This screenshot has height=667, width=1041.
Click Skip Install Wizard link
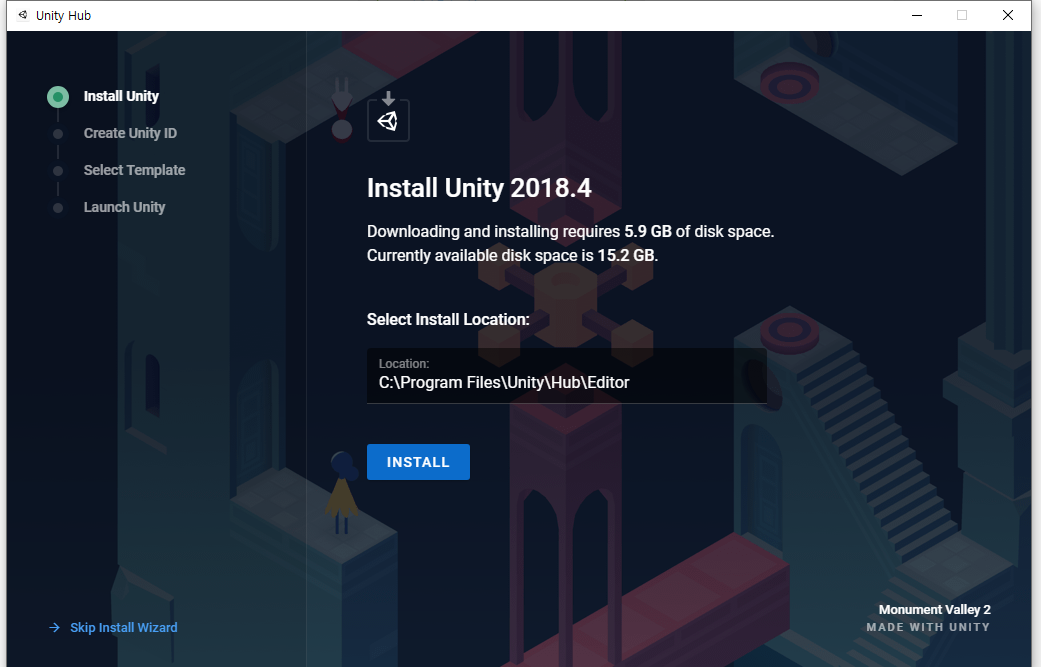[x=123, y=628]
